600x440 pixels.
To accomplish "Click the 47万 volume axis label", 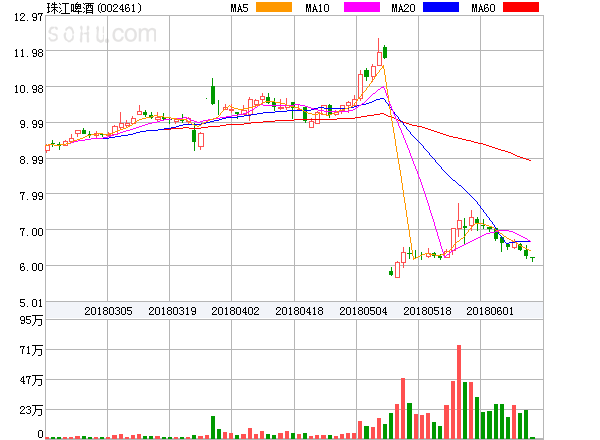I will (31, 380).
